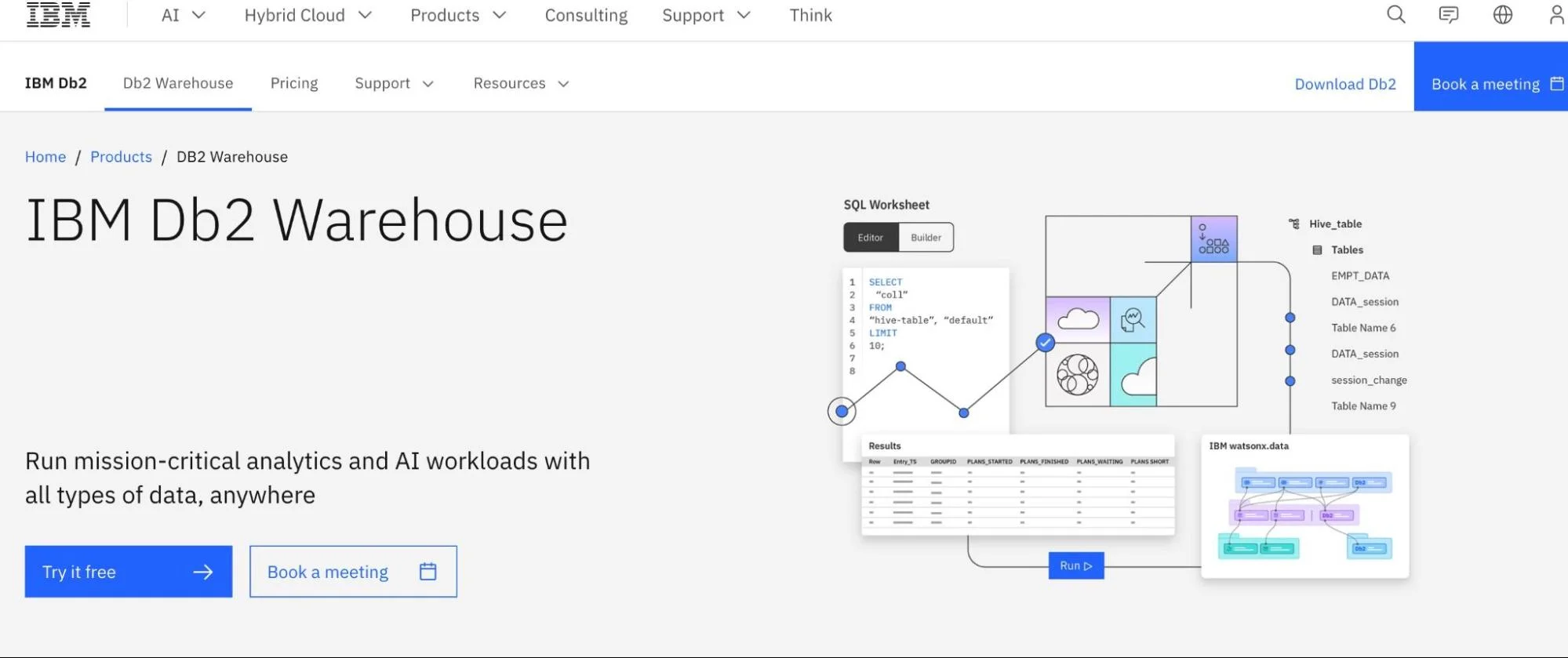Click the Home breadcrumb link
Screen dimensions: 1568x658
[x=45, y=157]
